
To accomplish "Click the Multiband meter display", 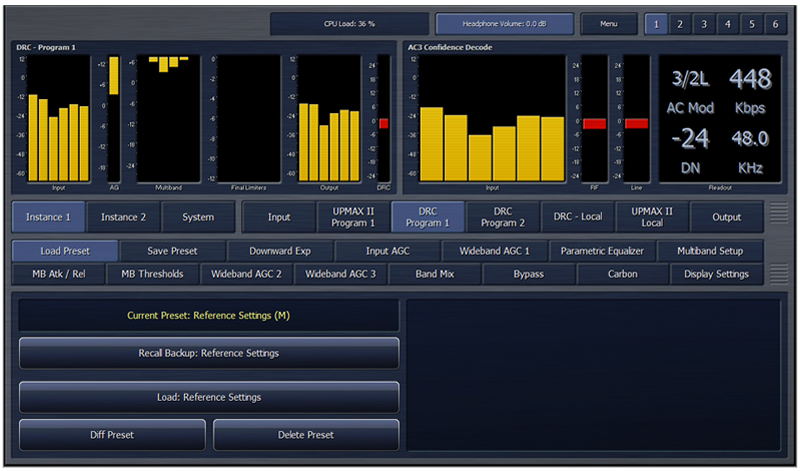I will click(x=168, y=118).
